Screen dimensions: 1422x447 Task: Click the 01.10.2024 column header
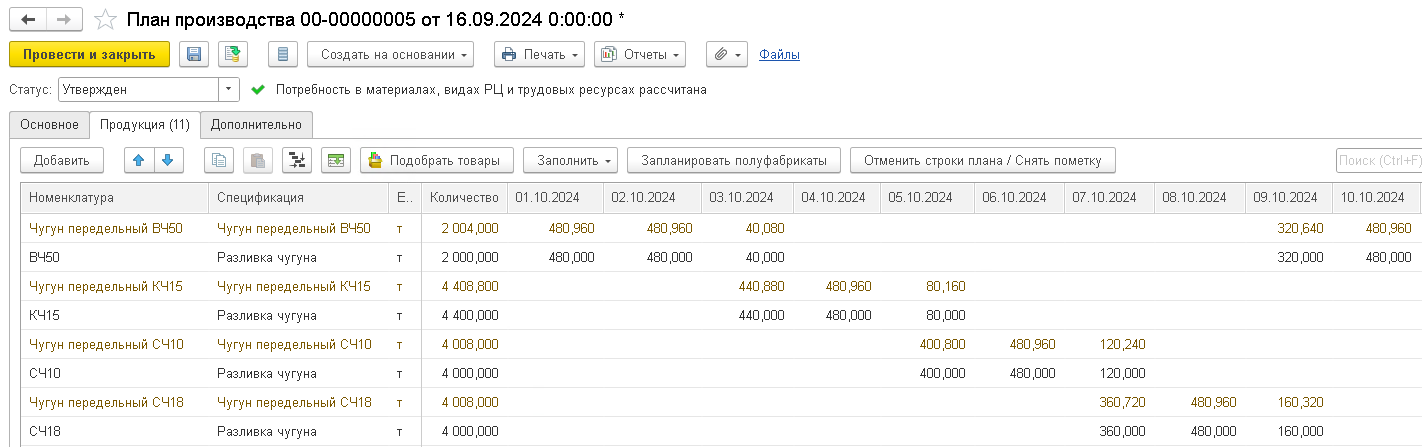(x=554, y=197)
